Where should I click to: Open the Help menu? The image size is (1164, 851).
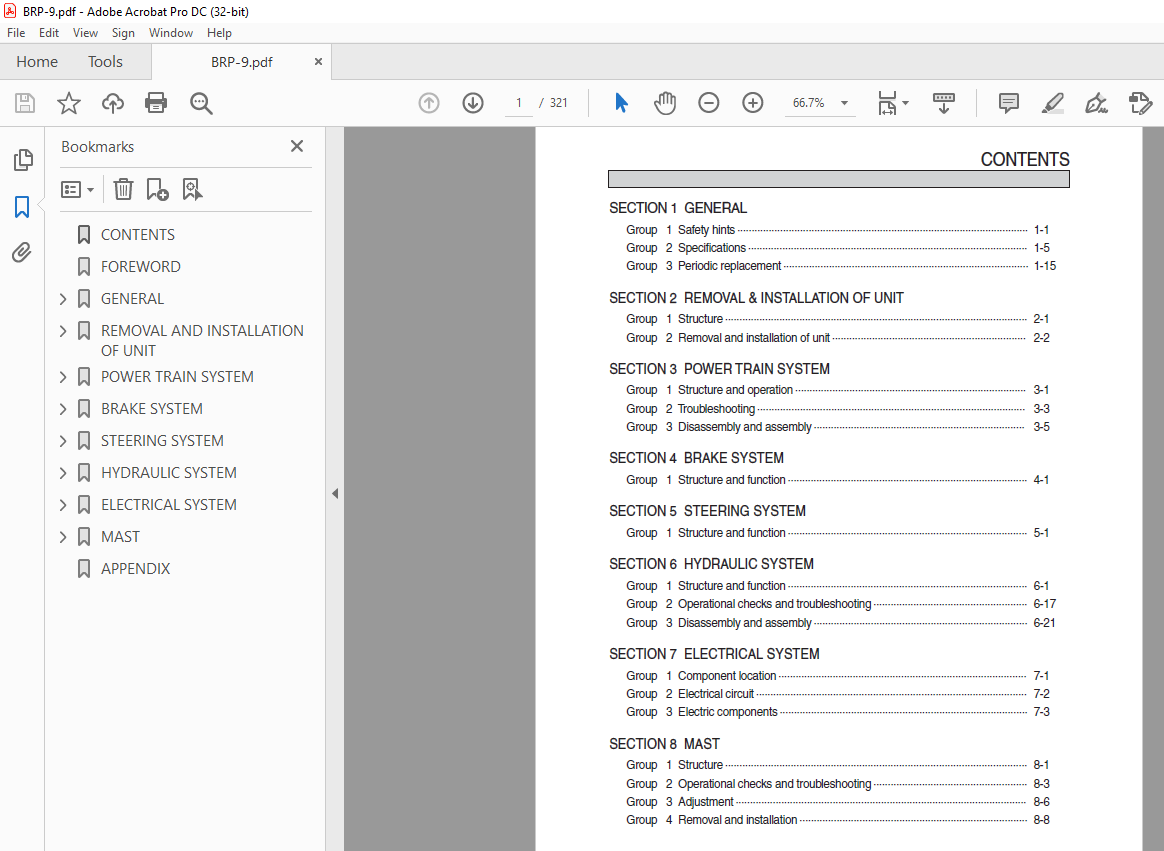point(219,33)
